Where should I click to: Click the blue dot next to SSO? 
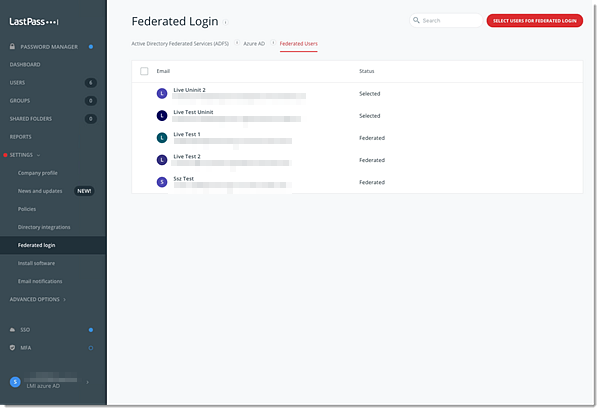pos(91,330)
